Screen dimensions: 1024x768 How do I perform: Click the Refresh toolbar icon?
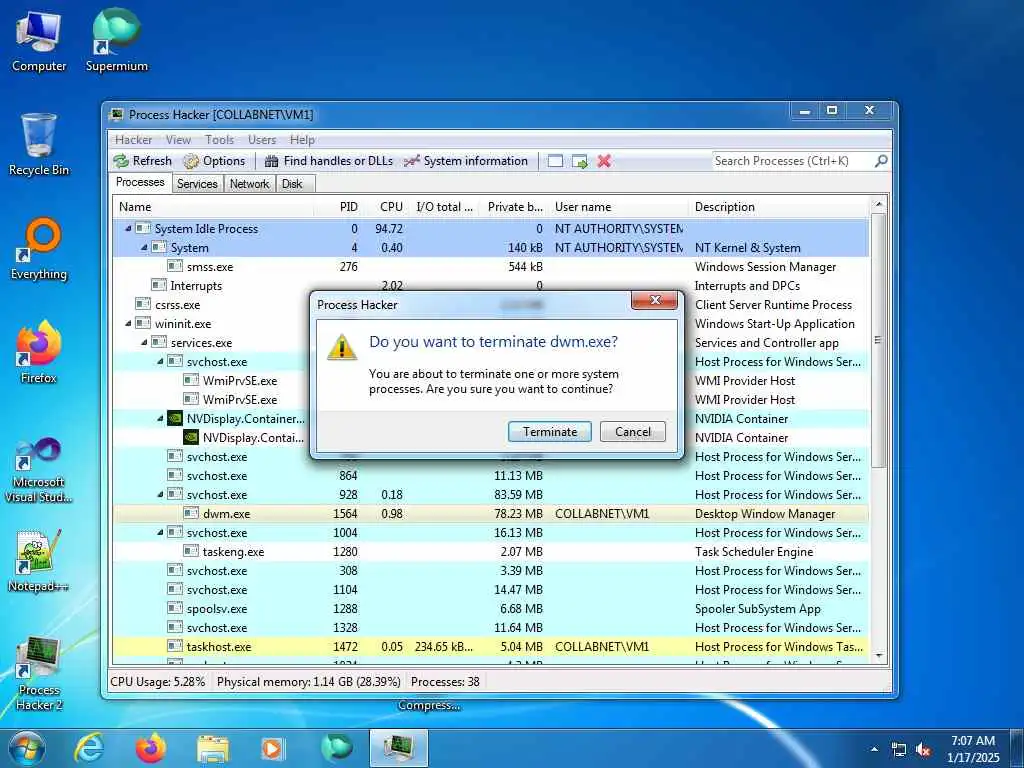[x=121, y=161]
